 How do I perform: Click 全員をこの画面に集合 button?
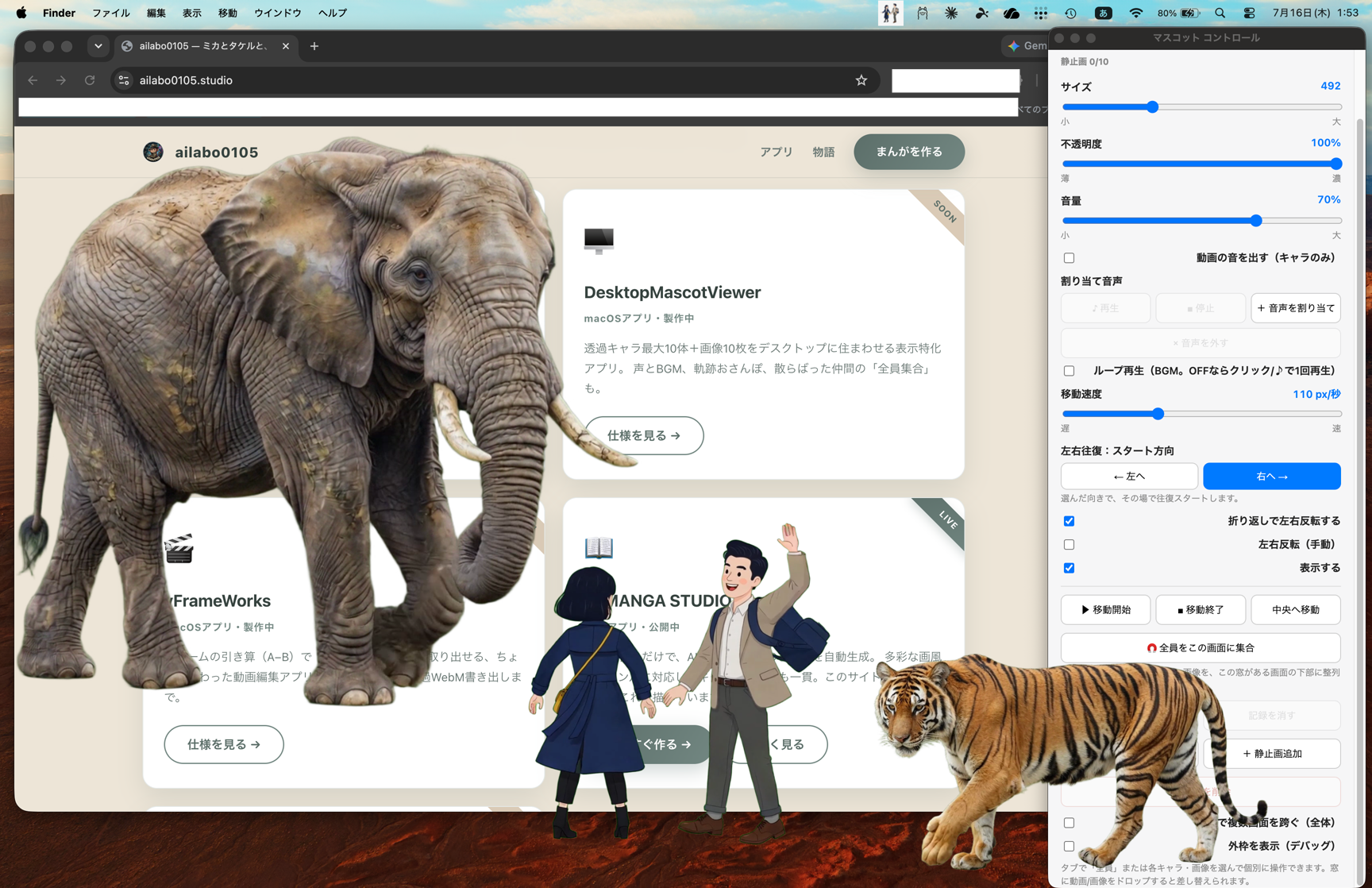pos(1200,648)
